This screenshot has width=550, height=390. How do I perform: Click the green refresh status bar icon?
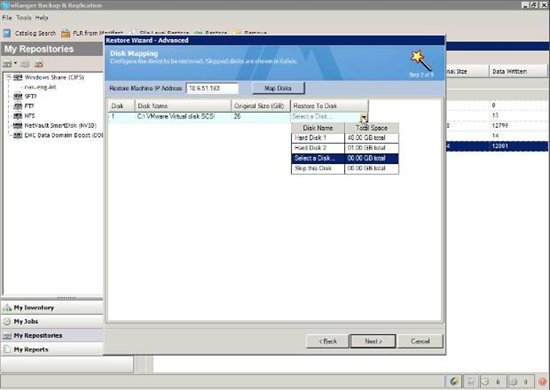pyautogui.click(x=454, y=381)
